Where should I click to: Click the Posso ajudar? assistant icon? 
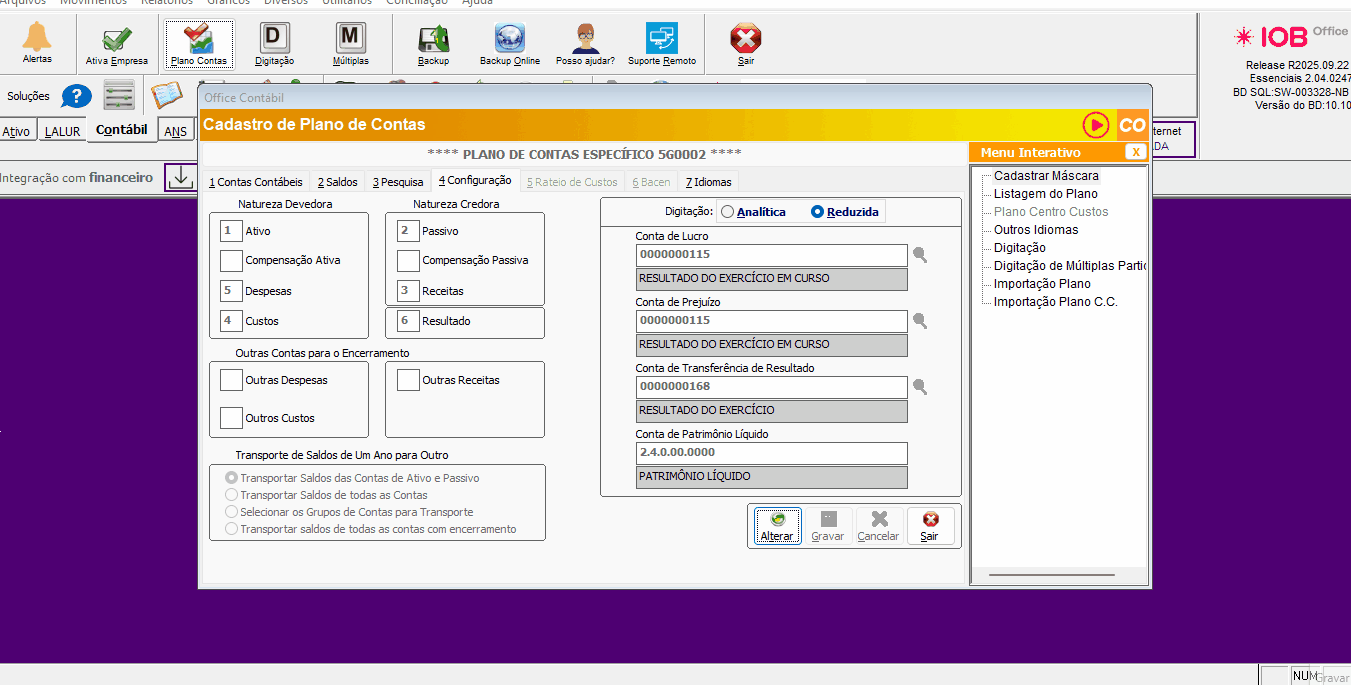point(586,42)
